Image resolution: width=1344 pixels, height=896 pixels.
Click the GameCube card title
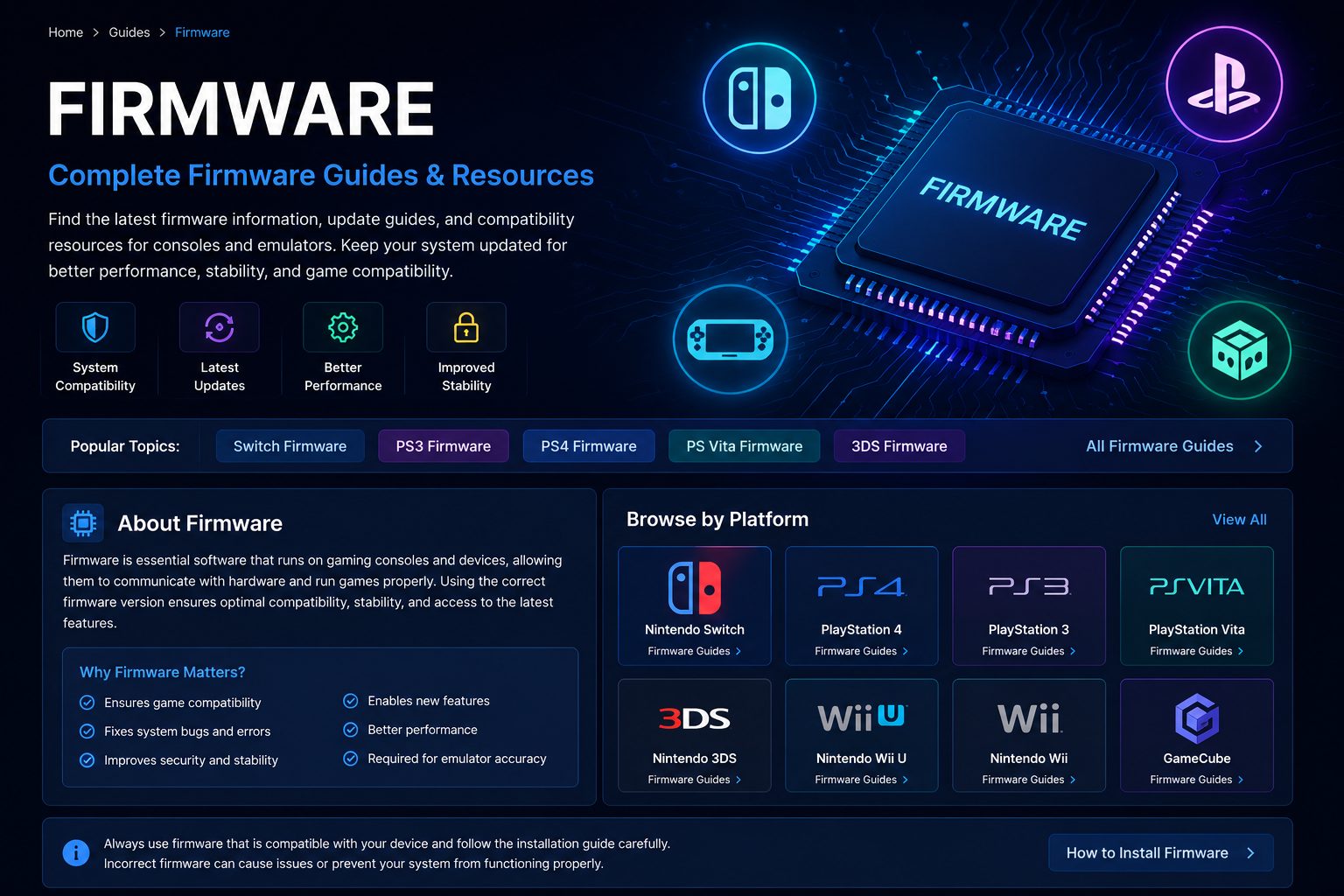1196,759
